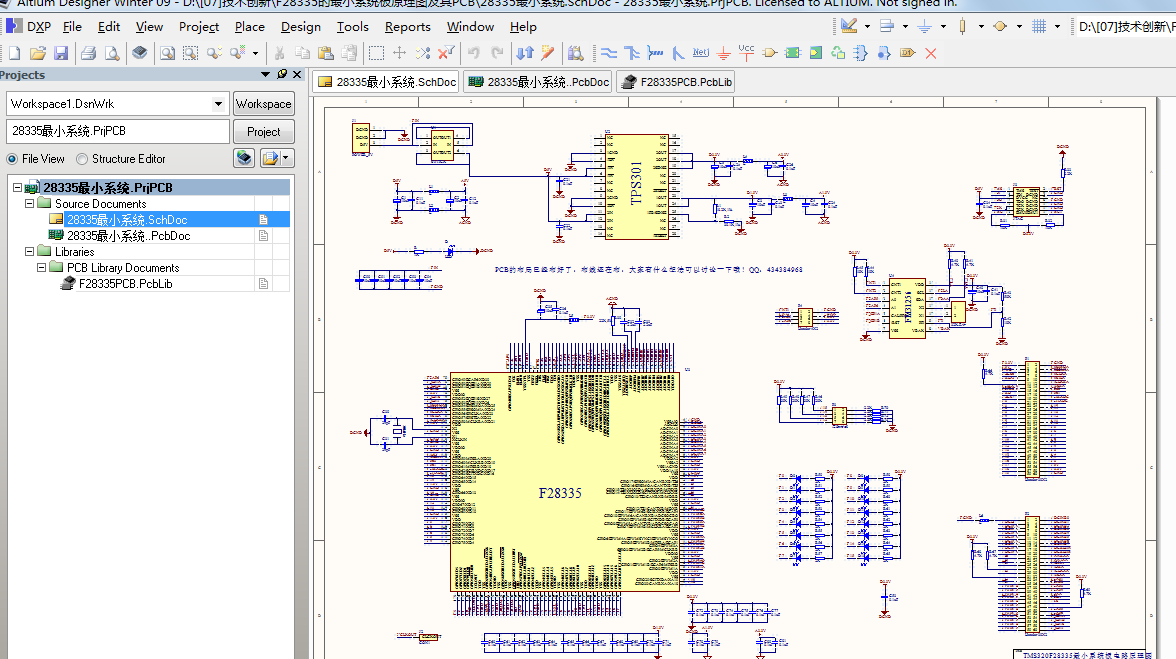Open the Reports menu

click(x=407, y=26)
